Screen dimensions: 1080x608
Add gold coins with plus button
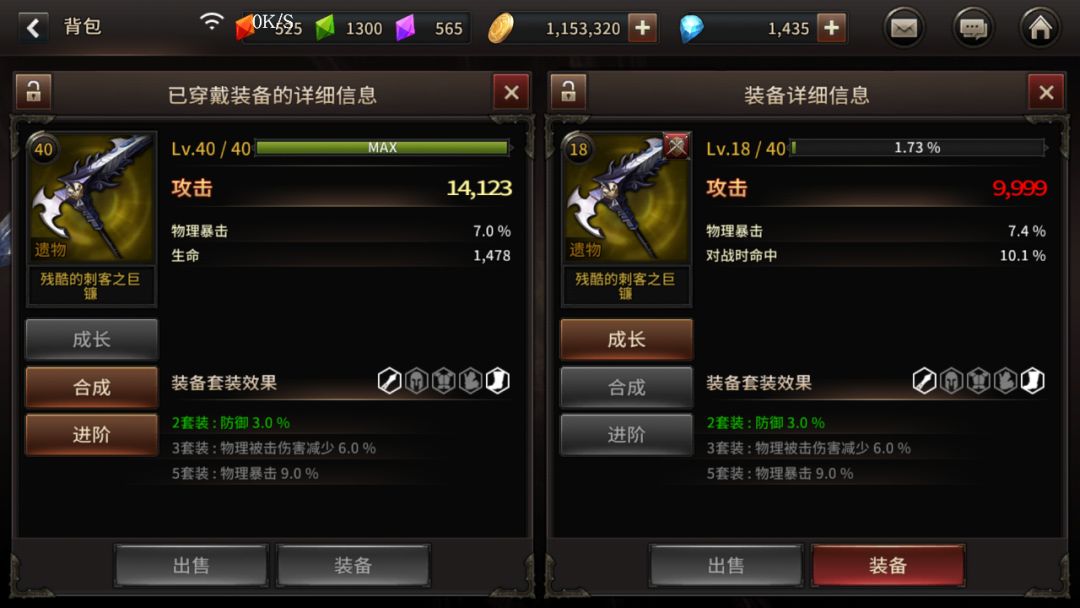coord(642,28)
